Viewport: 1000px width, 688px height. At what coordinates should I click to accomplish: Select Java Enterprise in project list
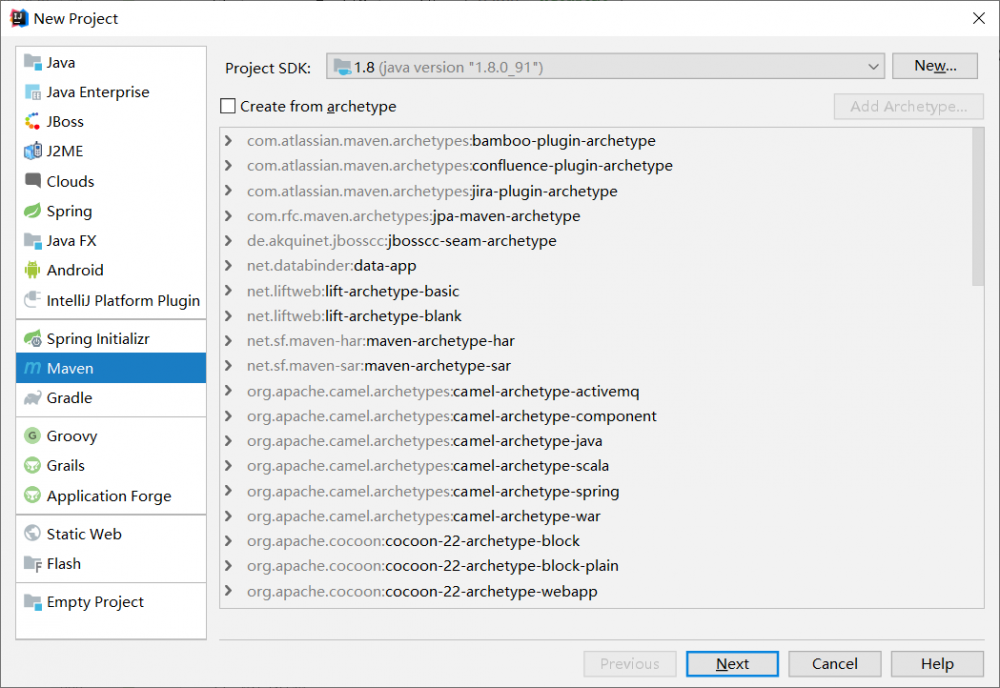(97, 92)
